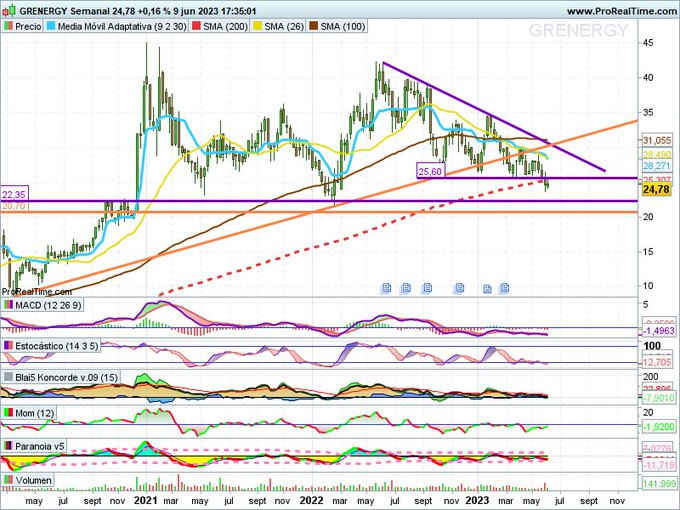Click the Mom (12) indicator icon
Image resolution: width=680 pixels, height=510 pixels.
[x=8, y=413]
